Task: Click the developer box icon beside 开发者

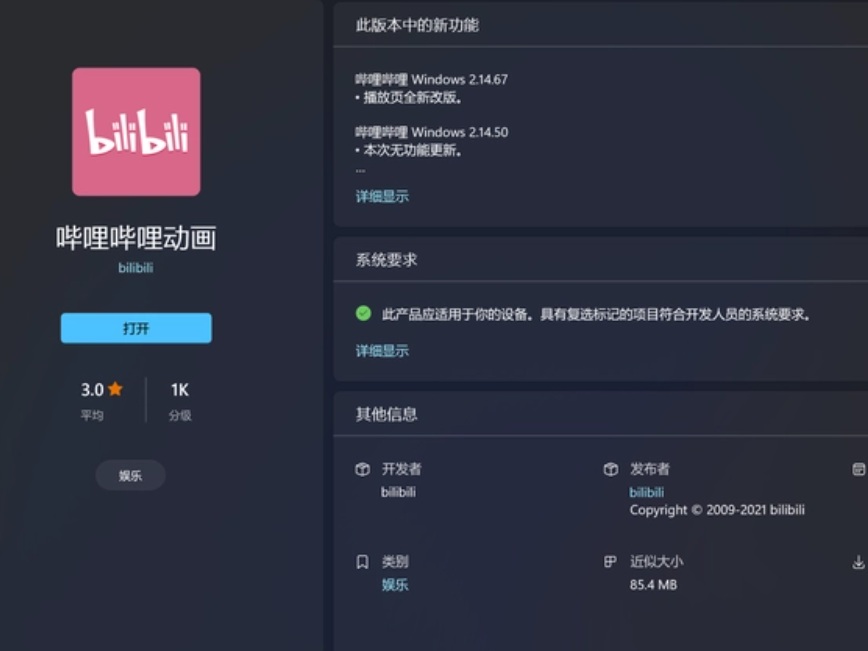Action: pyautogui.click(x=362, y=469)
